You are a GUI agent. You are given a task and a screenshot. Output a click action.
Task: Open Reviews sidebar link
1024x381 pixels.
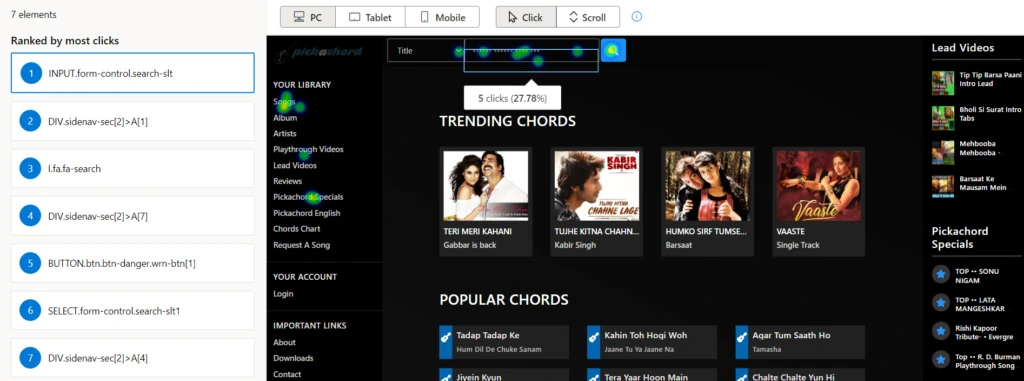(287, 181)
